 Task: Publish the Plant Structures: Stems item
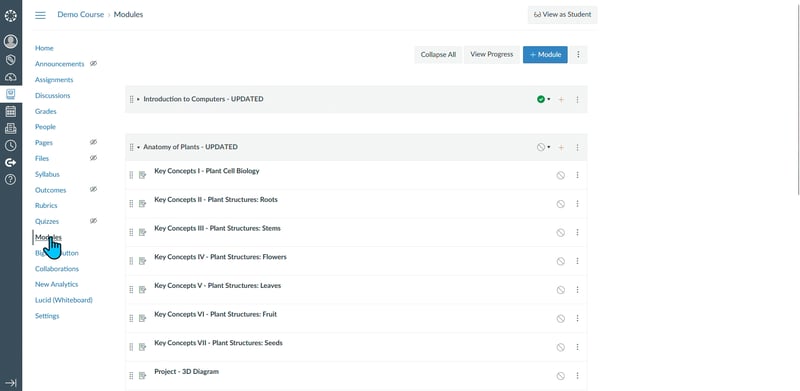[560, 232]
